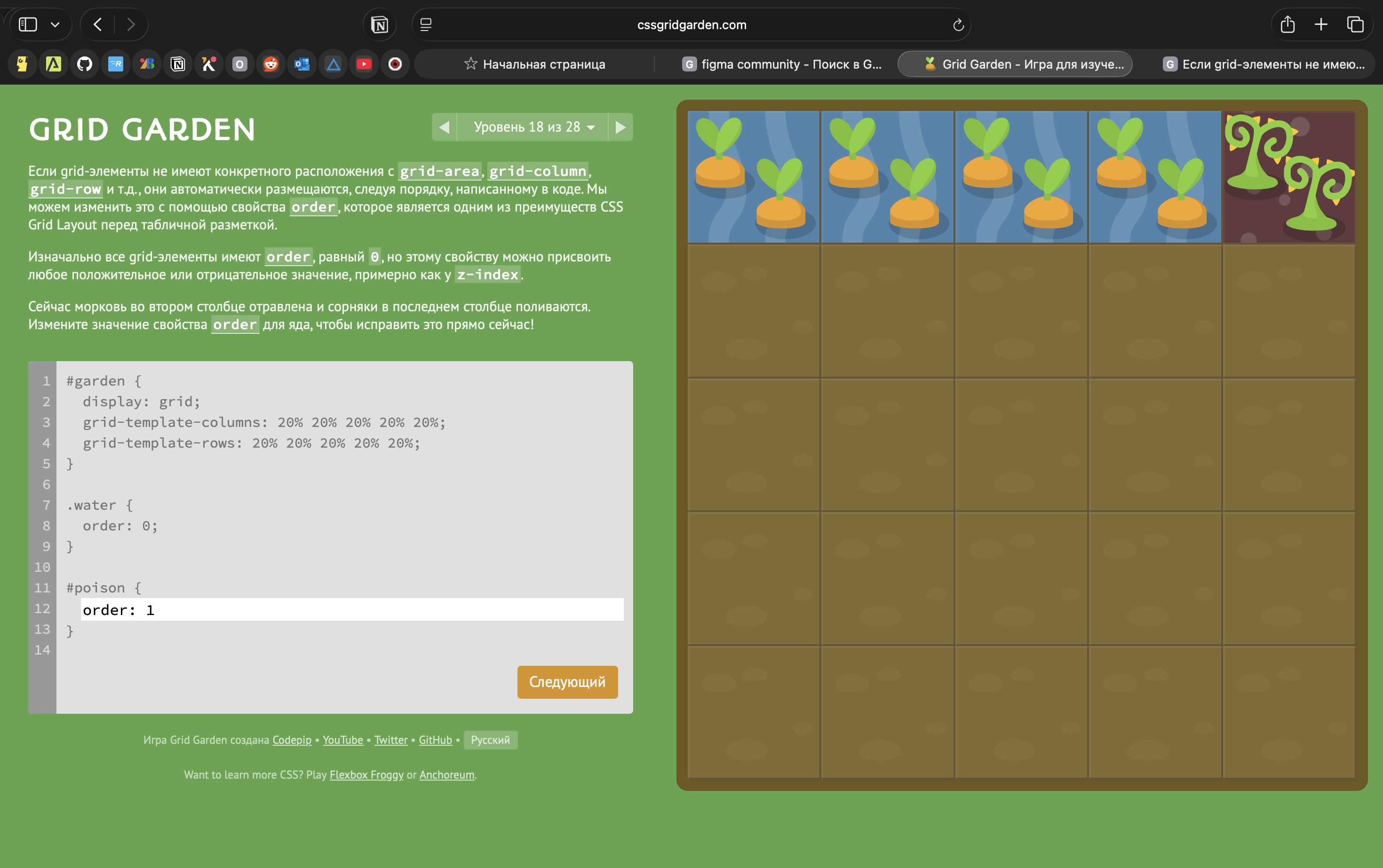Open the Notion extension in toolbar
The height and width of the screenshot is (868, 1383).
tap(380, 24)
